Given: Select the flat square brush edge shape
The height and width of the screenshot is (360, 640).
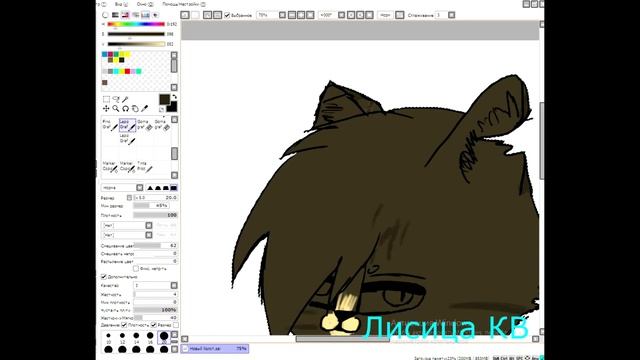Looking at the screenshot, I should tap(173, 188).
